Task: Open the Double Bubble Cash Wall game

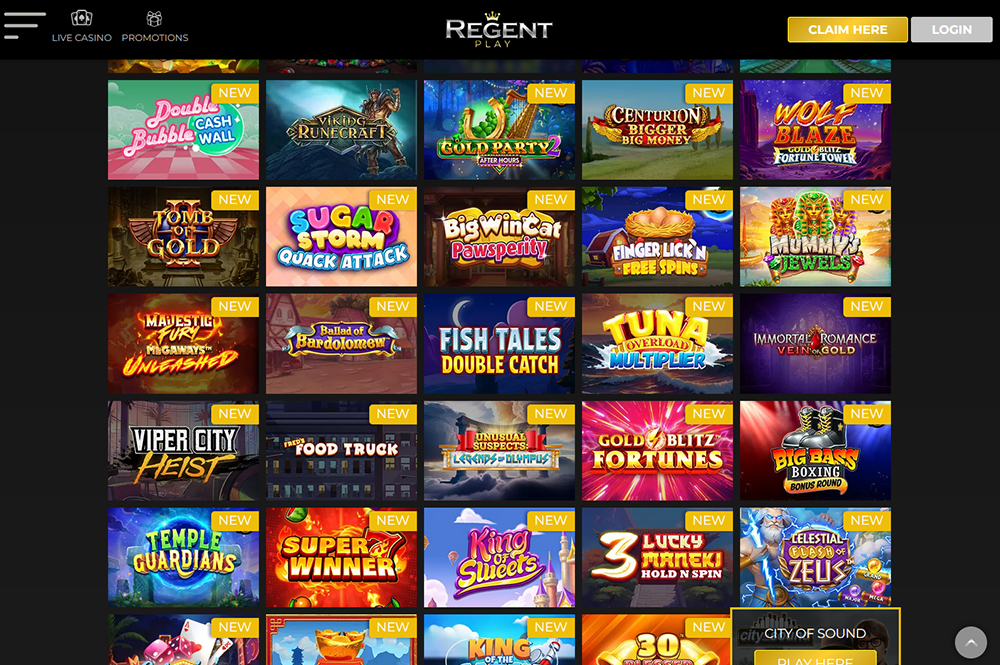Action: coord(184,130)
